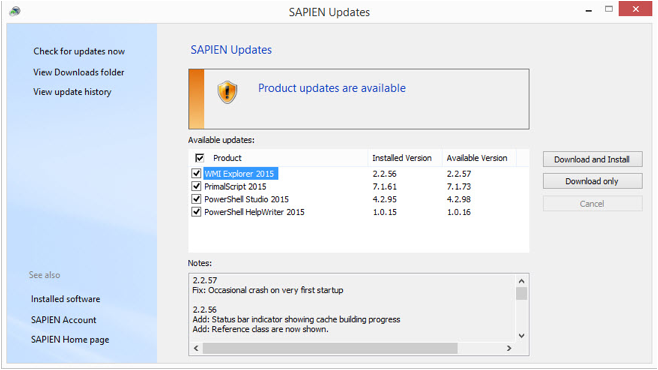
Task: Uncheck the PowerShell Studio 2015 checkbox
Action: pyautogui.click(x=196, y=199)
